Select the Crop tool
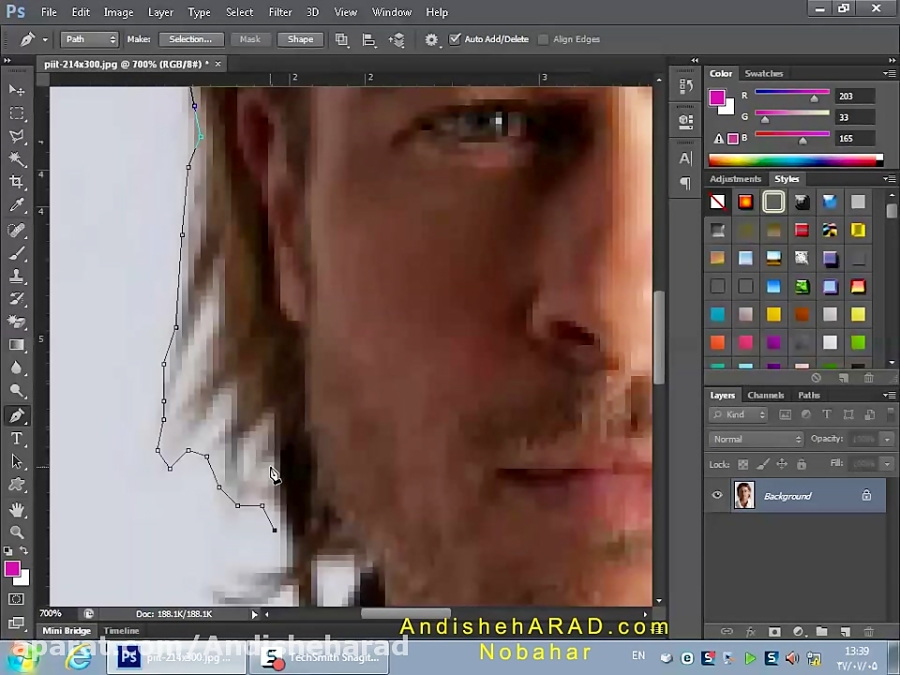This screenshot has height=675, width=900. click(17, 182)
